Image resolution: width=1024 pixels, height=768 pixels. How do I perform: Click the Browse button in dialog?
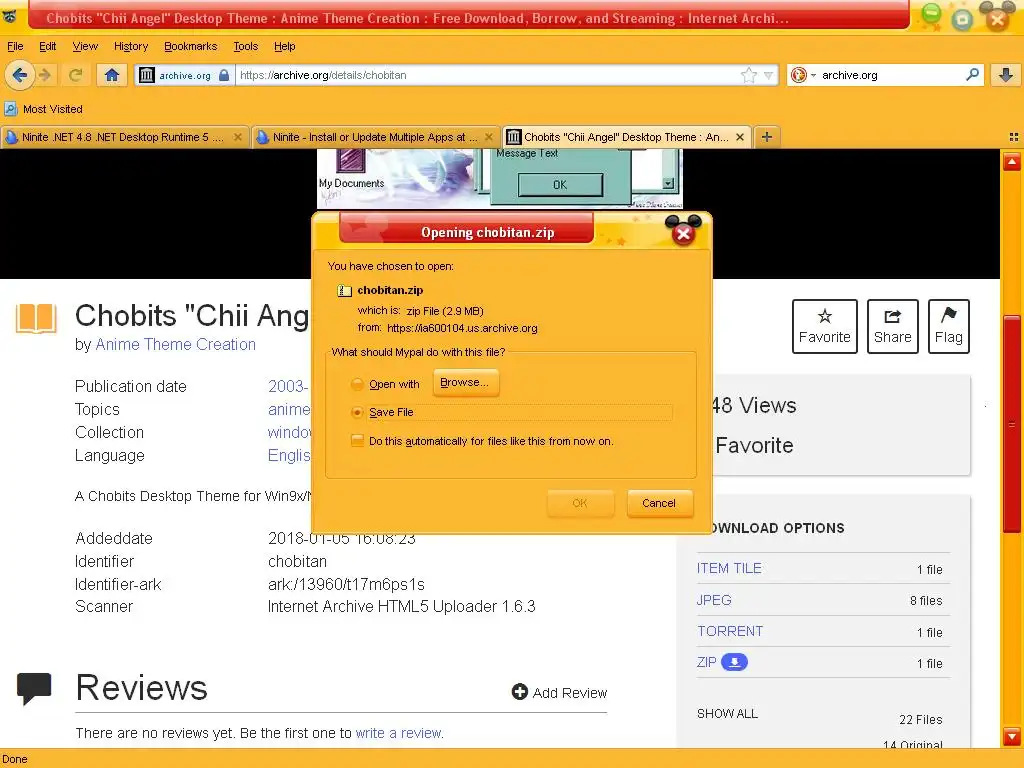pyautogui.click(x=466, y=383)
